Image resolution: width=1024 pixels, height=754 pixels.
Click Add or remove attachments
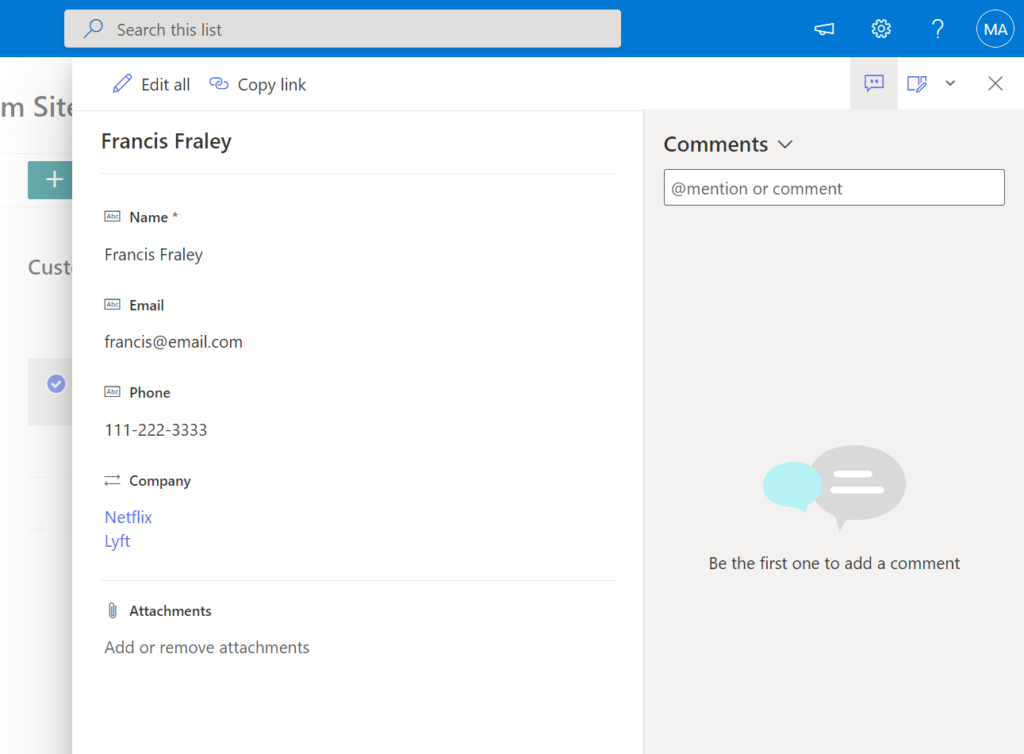207,647
